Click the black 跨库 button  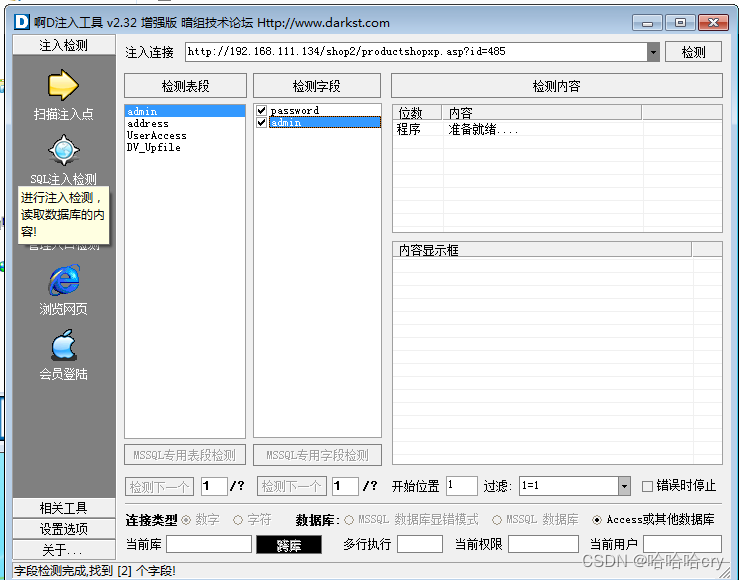click(x=289, y=545)
